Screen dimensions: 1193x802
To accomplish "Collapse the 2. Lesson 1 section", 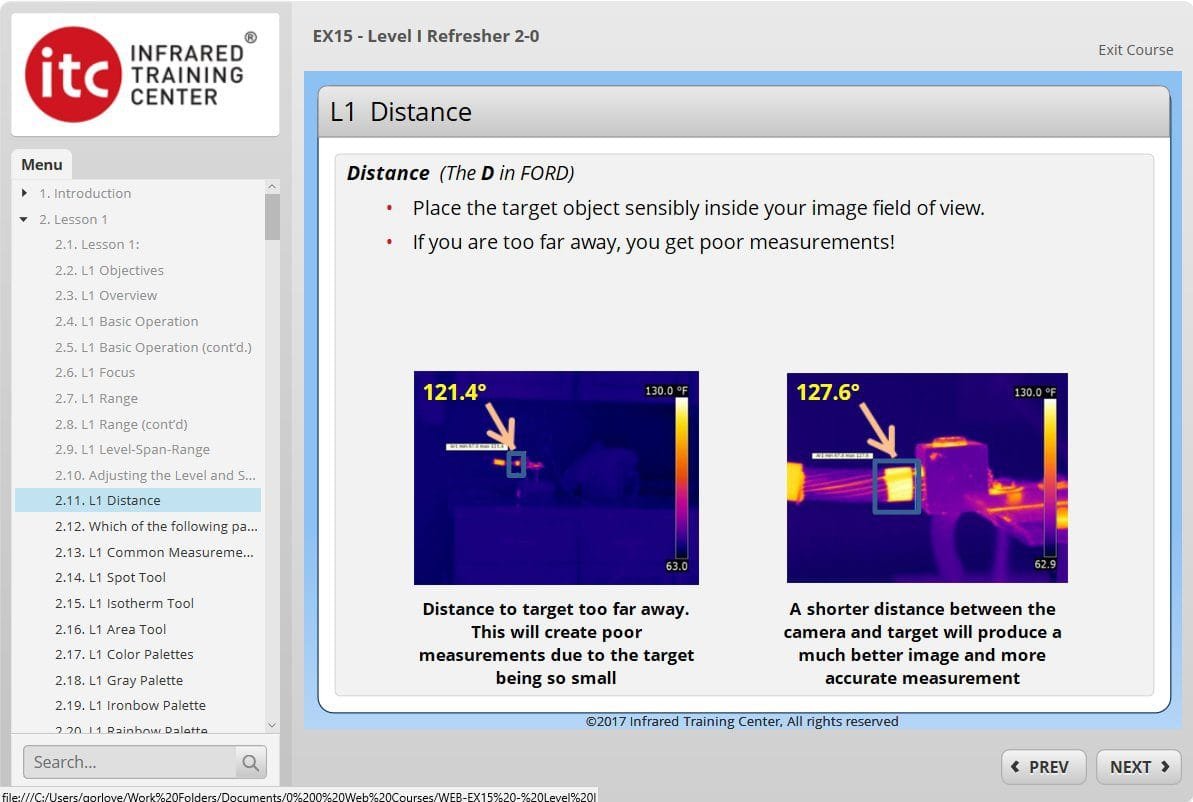I will [24, 219].
